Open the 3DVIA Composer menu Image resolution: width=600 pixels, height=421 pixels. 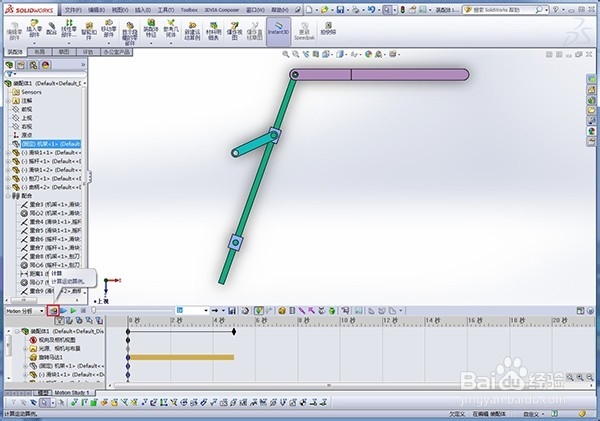pyautogui.click(x=222, y=10)
